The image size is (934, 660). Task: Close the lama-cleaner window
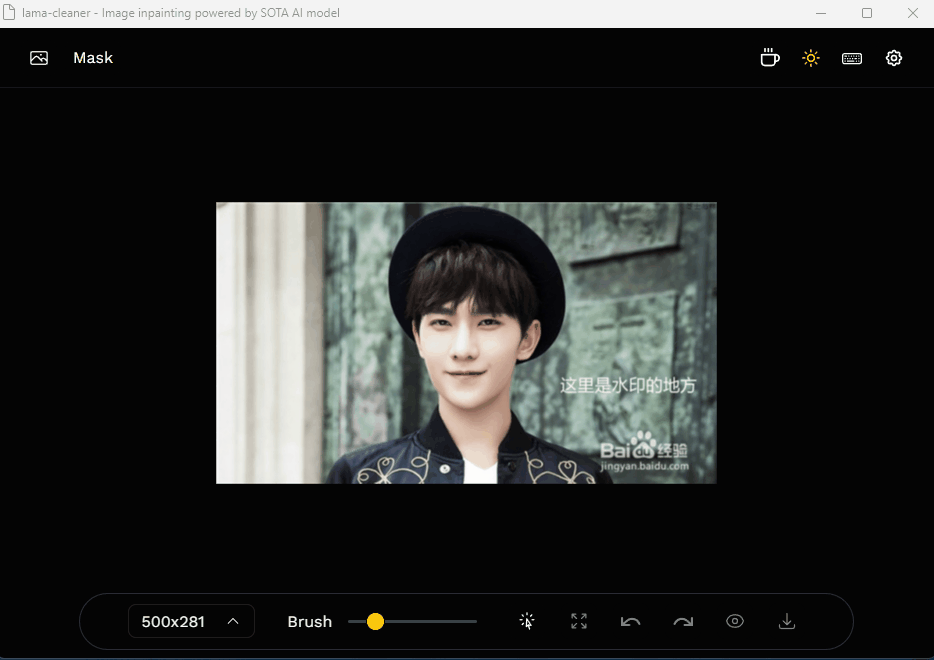tap(913, 13)
